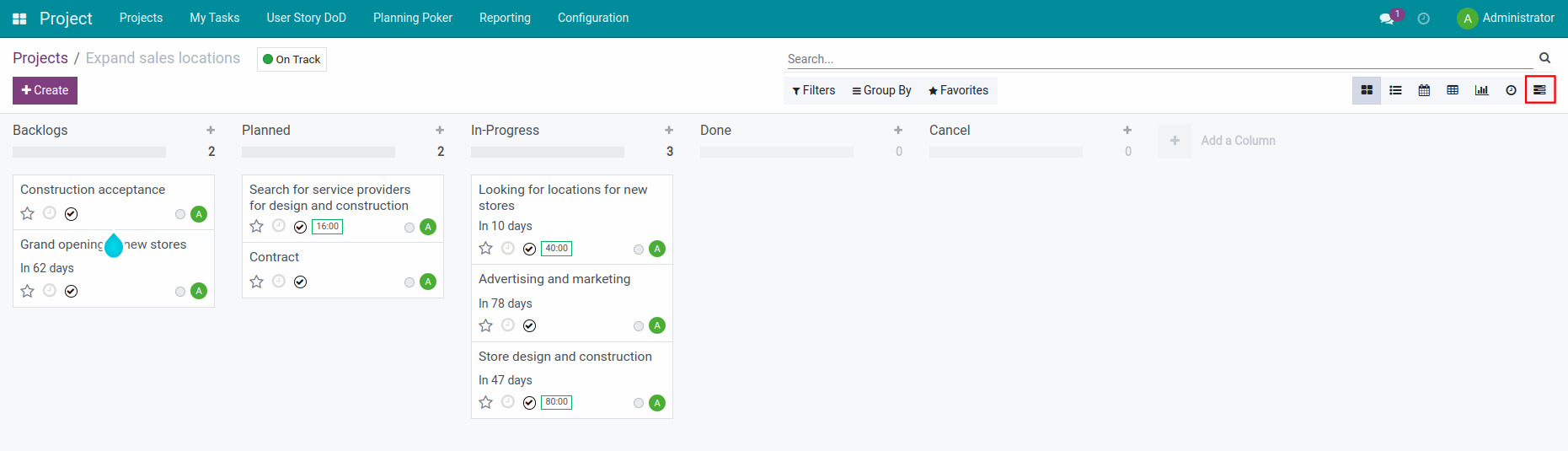Image resolution: width=1568 pixels, height=451 pixels.
Task: Click assignee avatar on Construction acceptance
Action: [x=199, y=214]
